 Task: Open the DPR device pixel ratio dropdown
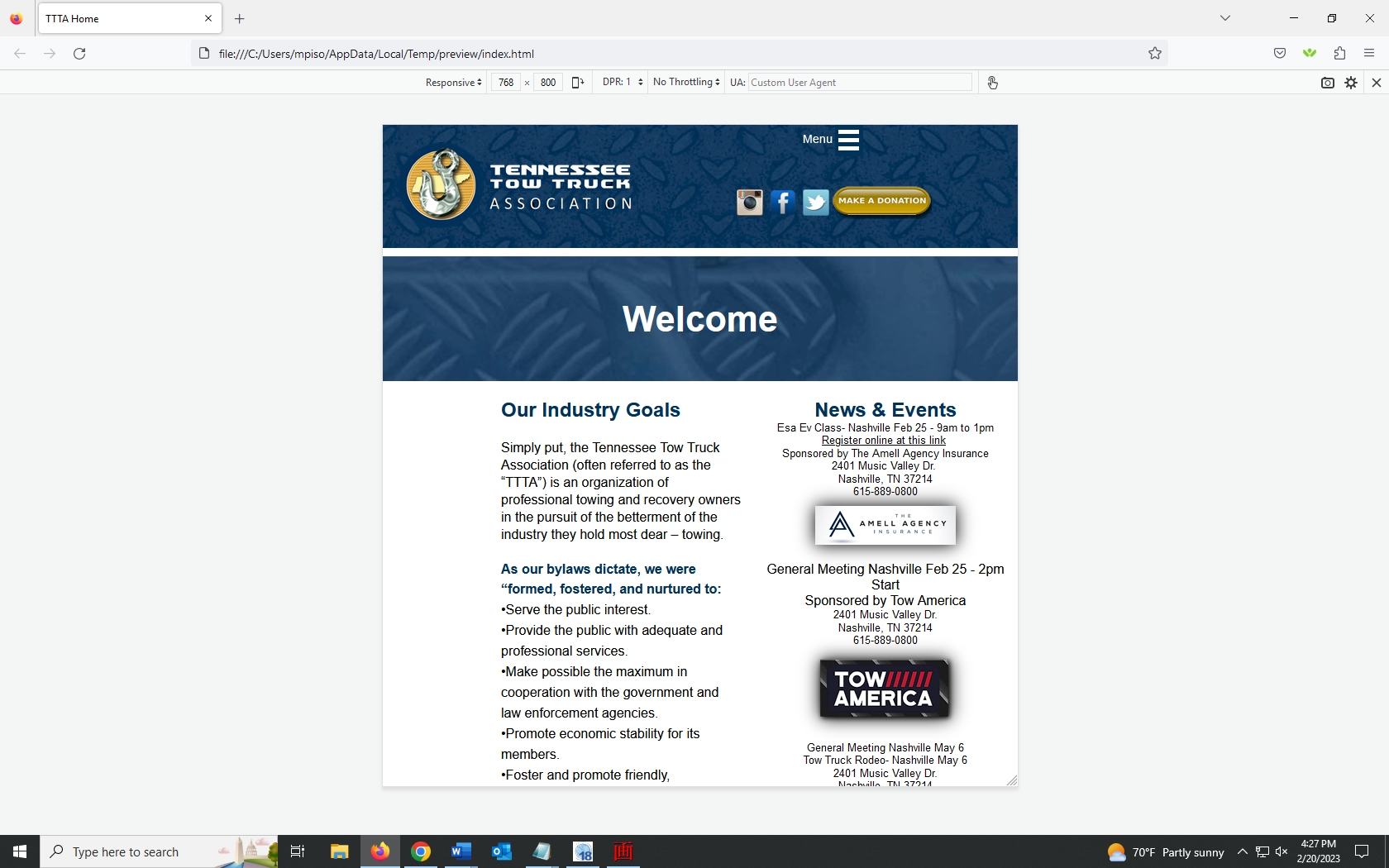click(623, 82)
